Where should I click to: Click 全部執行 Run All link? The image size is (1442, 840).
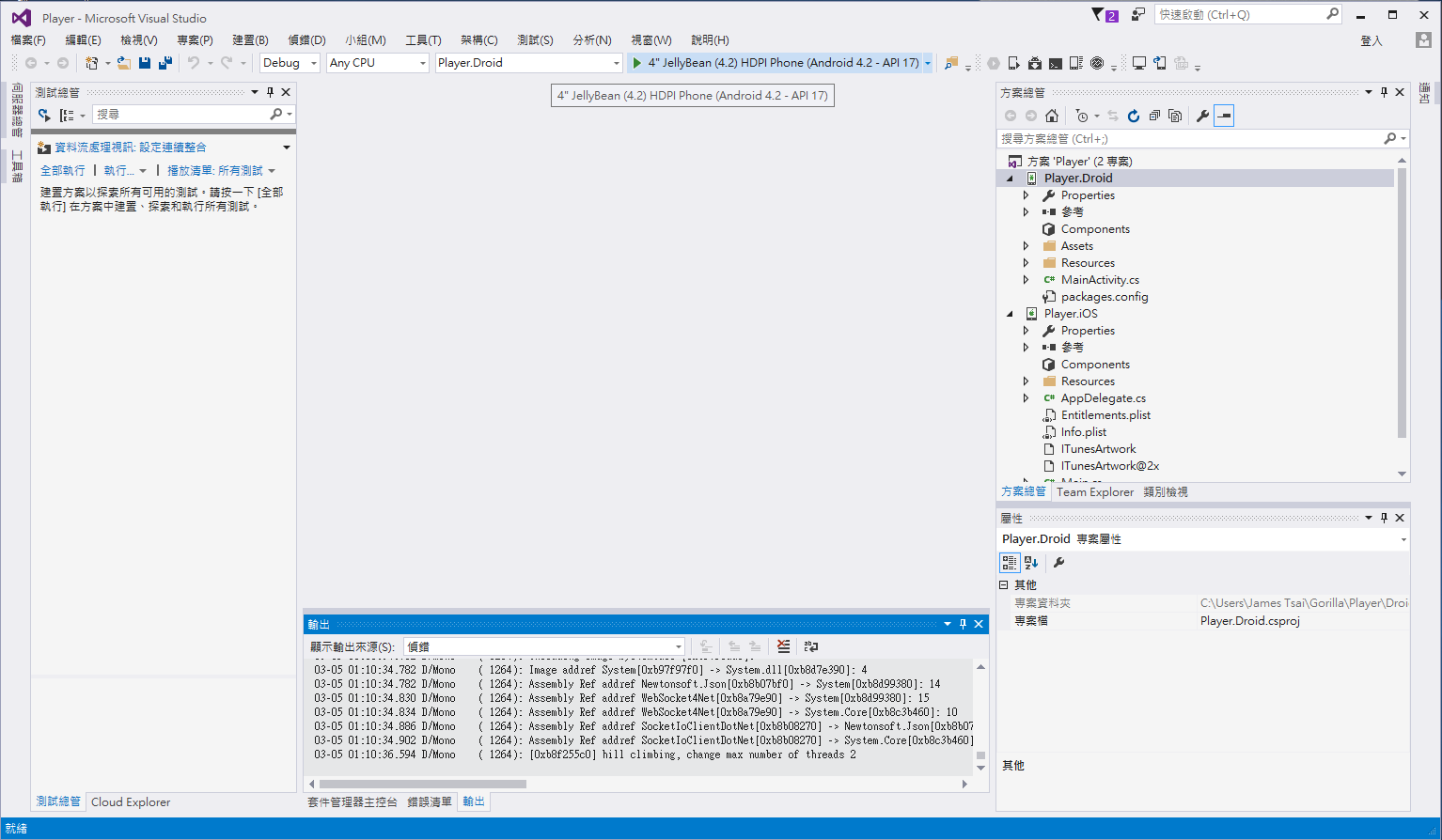tap(63, 171)
